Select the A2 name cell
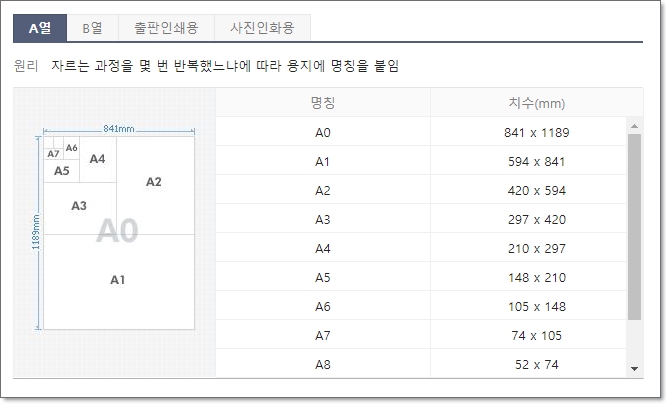The width and height of the screenshot is (667, 404). [x=323, y=191]
